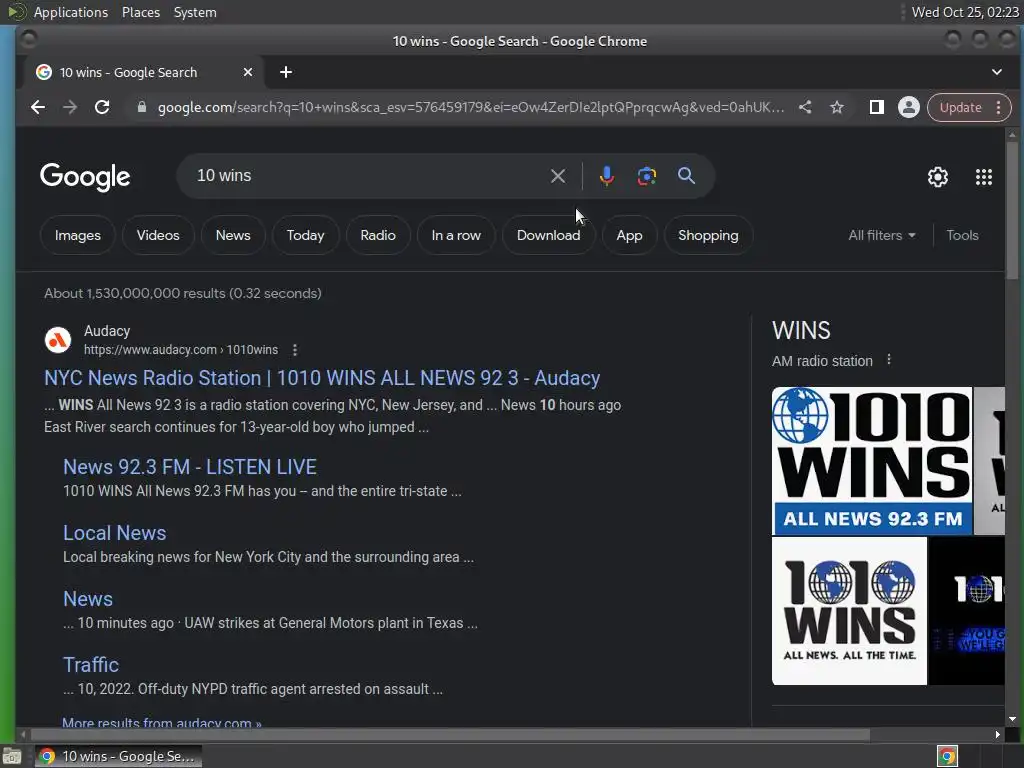Open Chrome icon in system tray
Screen dimensions: 1024x768
tap(947, 756)
